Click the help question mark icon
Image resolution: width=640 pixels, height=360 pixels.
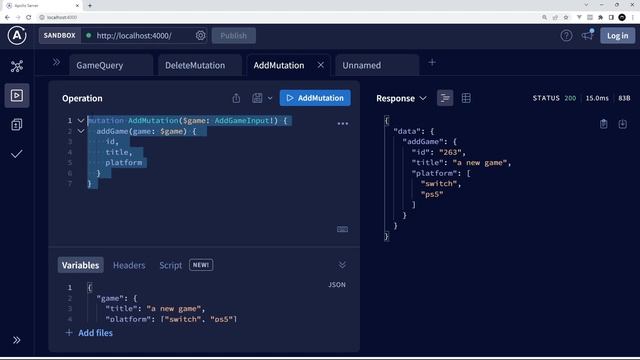tap(566, 36)
